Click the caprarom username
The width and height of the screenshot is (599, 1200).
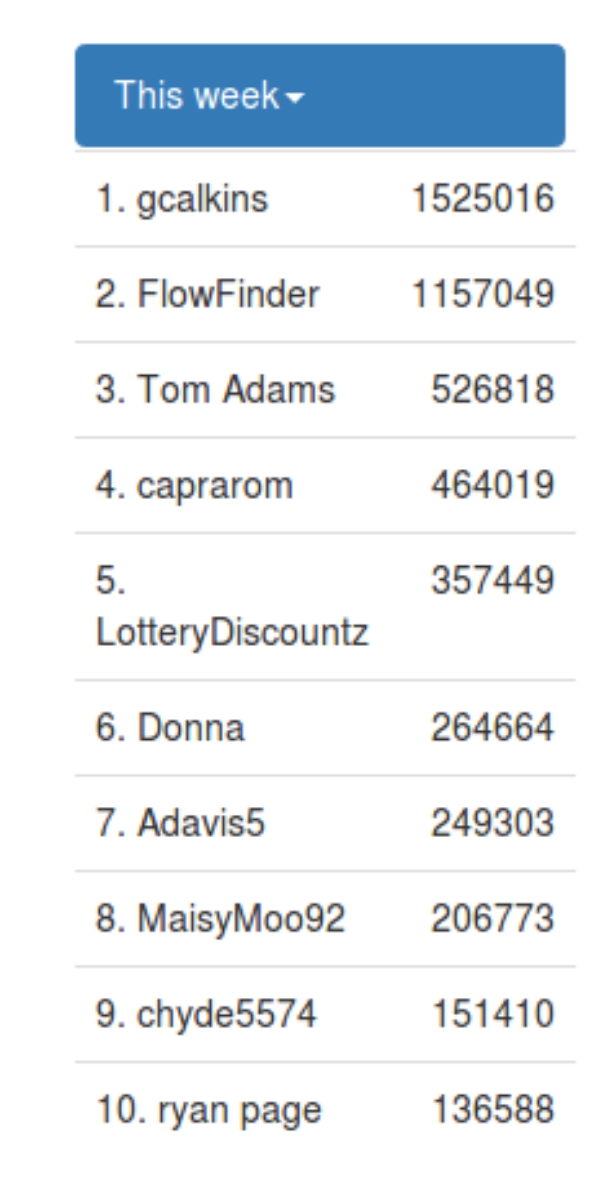195,485
